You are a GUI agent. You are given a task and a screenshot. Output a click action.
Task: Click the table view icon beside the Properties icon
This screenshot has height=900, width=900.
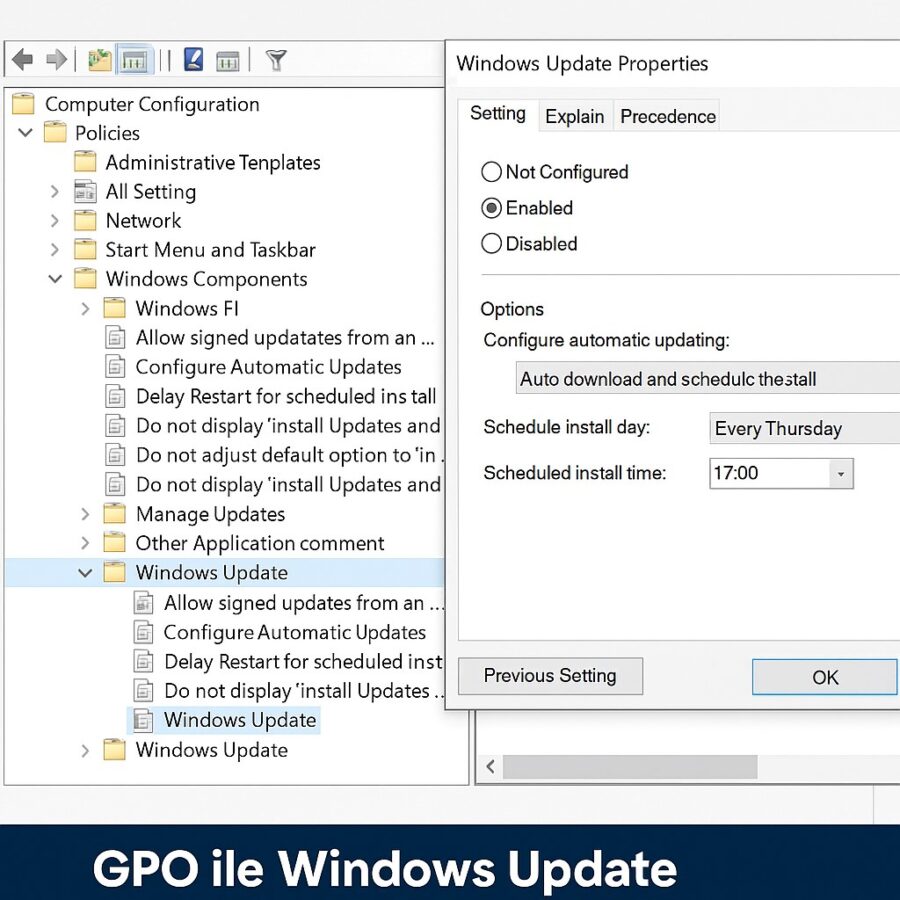point(227,61)
